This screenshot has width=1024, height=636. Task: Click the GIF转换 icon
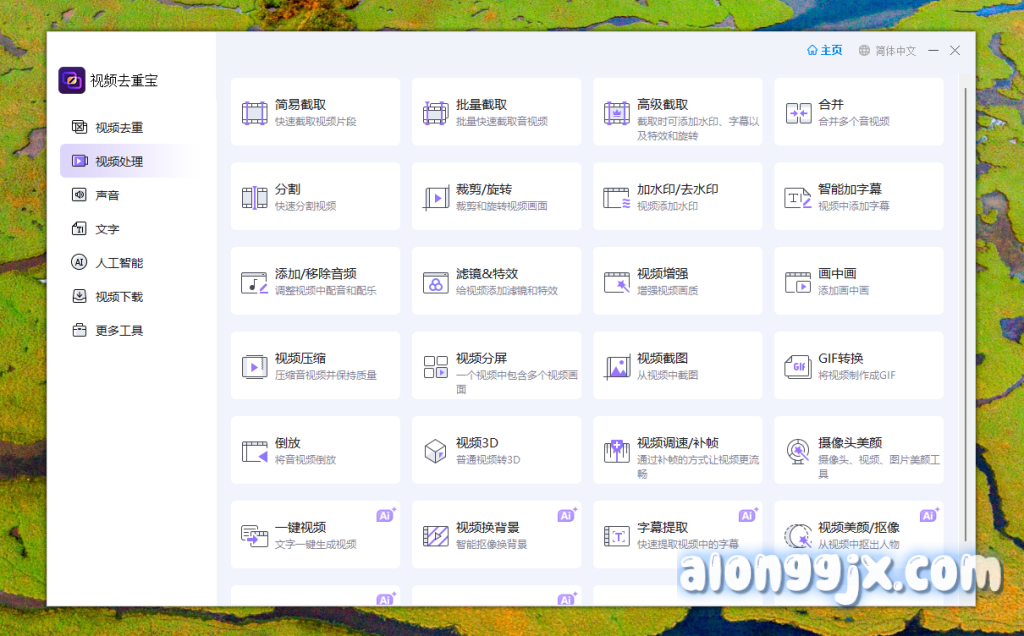798,367
